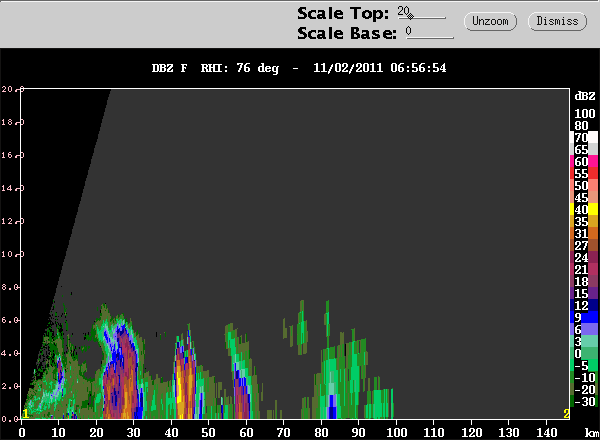Click the dBZ legend heading

(585, 96)
